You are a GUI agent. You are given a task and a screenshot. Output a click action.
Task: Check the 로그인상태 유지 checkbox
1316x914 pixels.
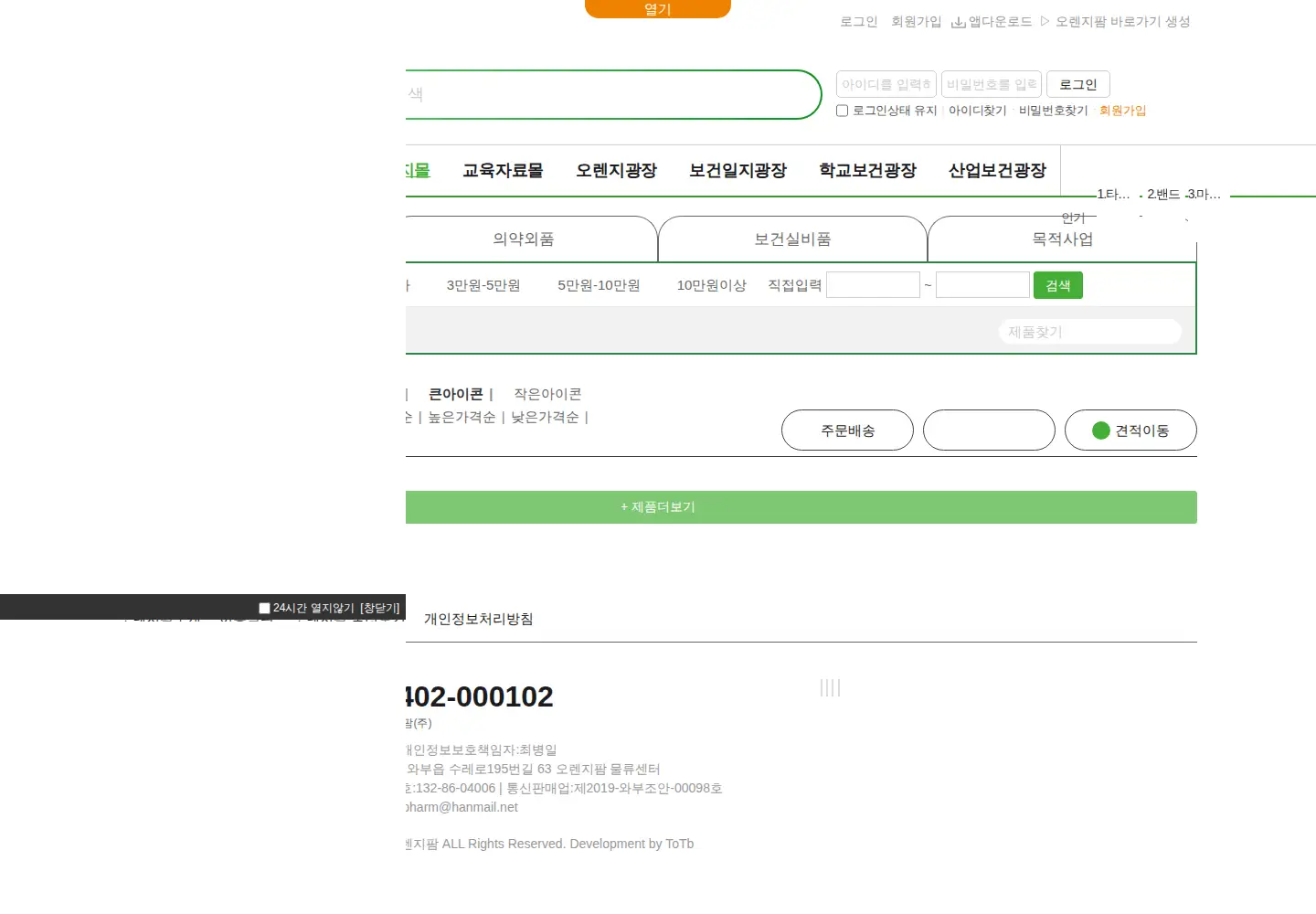tap(843, 111)
